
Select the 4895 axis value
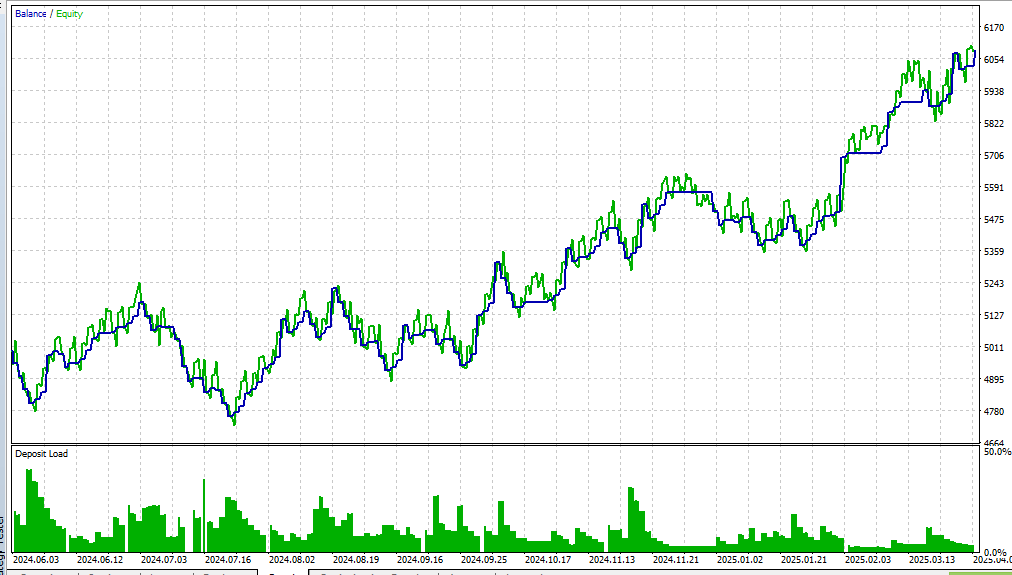994,379
